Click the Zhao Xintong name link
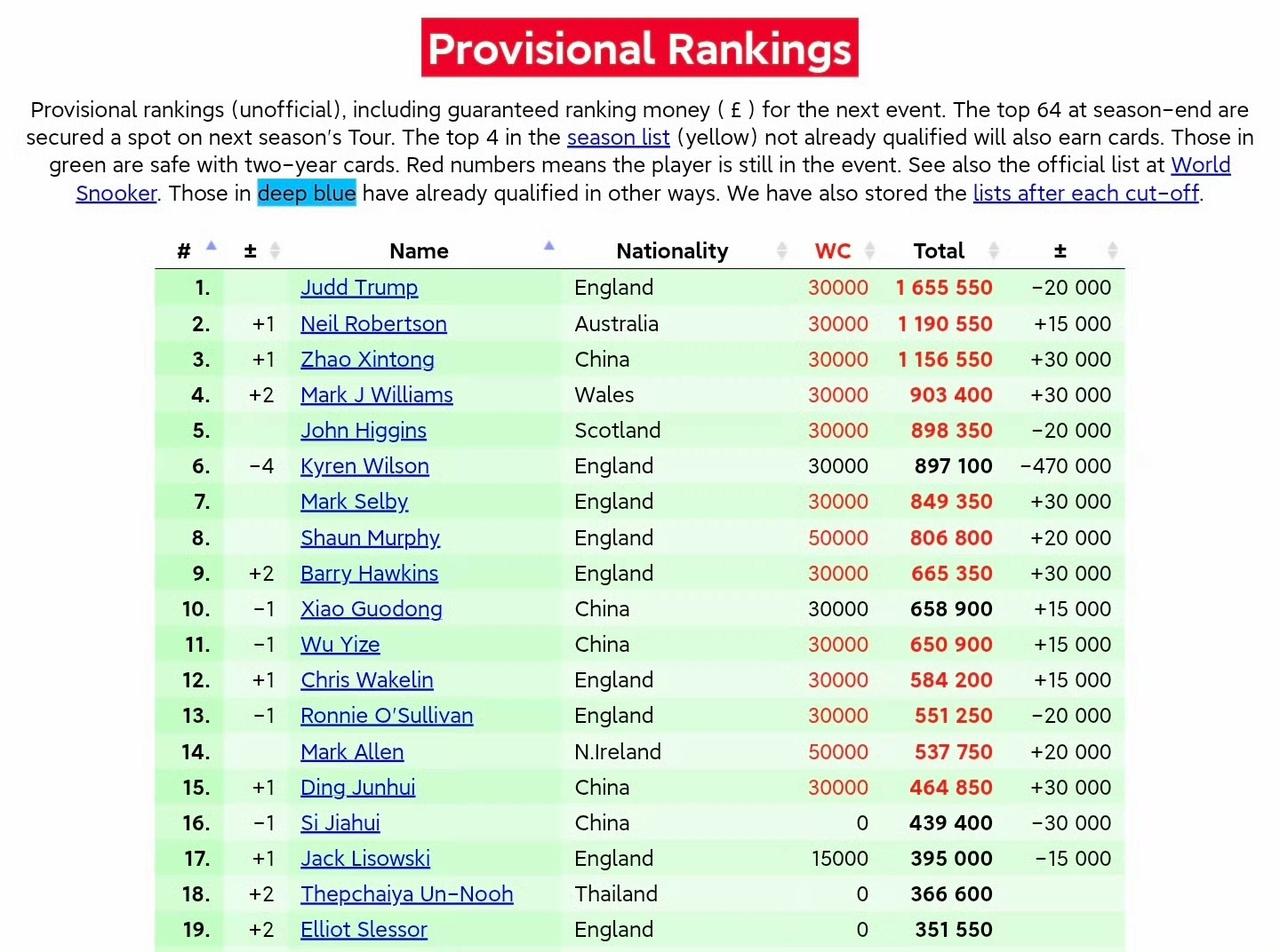The image size is (1280, 952). pos(367,360)
